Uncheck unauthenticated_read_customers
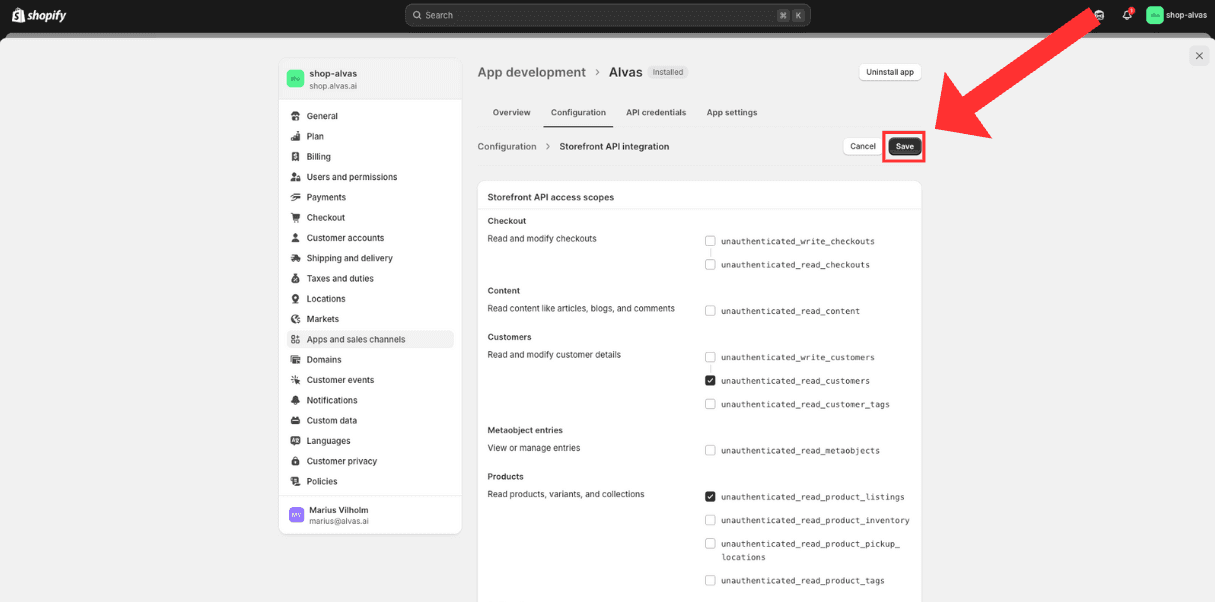Viewport: 1215px width, 602px height. point(710,381)
